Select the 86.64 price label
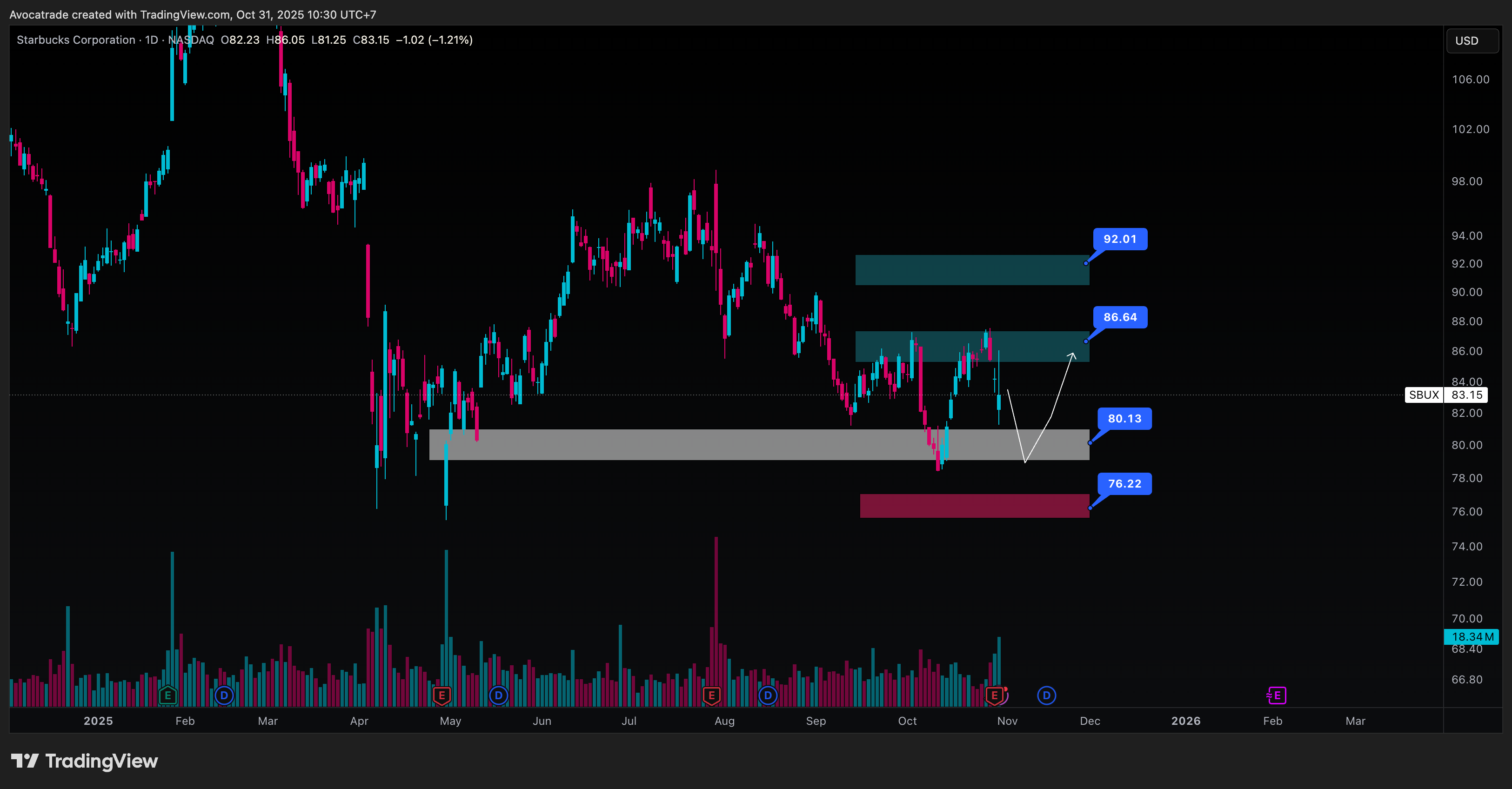1512x789 pixels. point(1120,317)
